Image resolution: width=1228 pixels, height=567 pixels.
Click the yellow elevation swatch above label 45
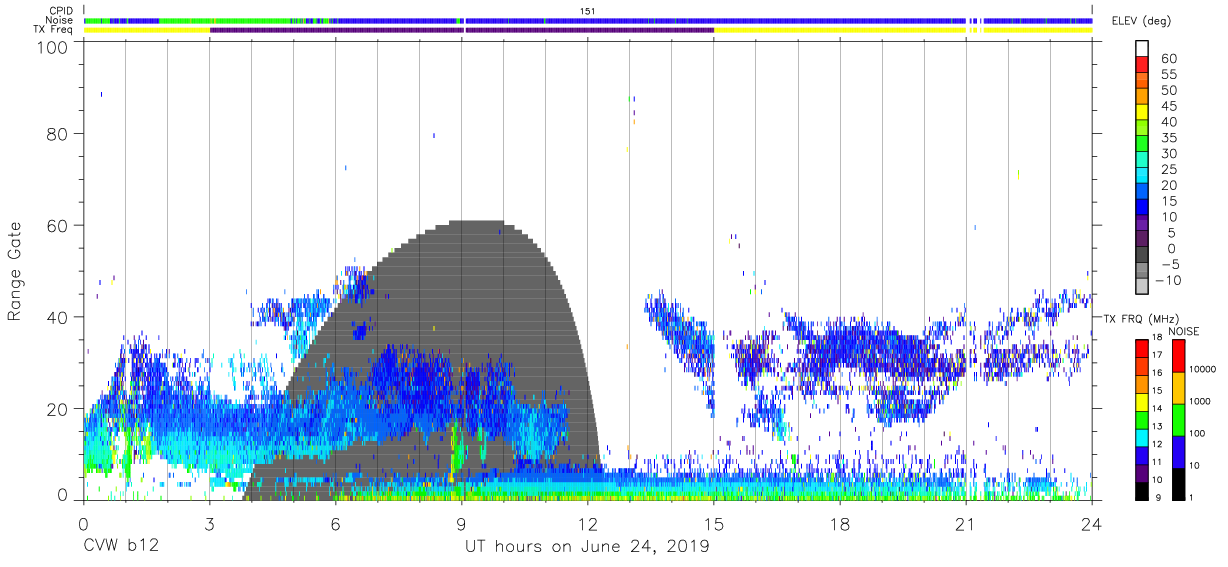tap(1143, 112)
